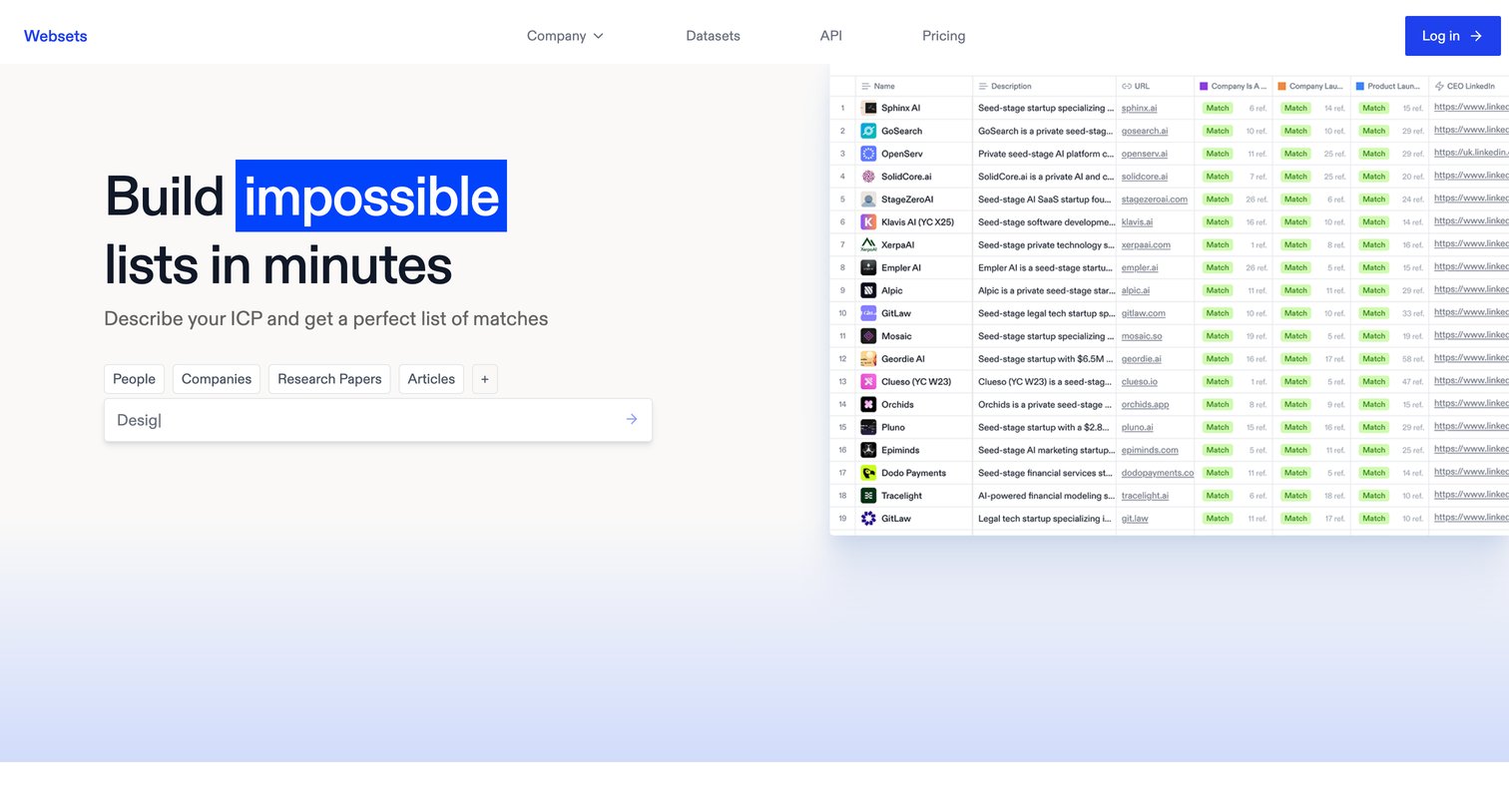The height and width of the screenshot is (812, 1509).
Task: Click the Clueso company logo icon
Action: click(869, 382)
